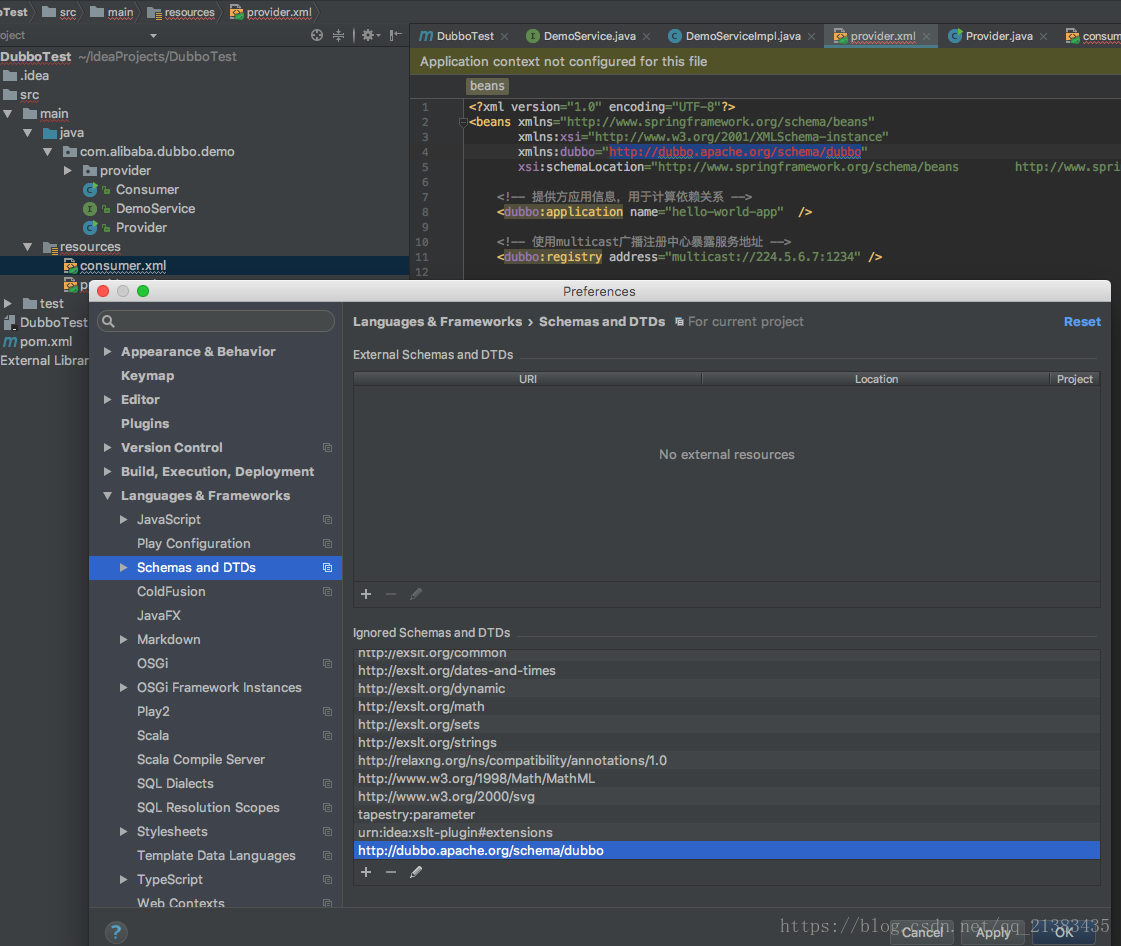Click the Location column header
Image resolution: width=1121 pixels, height=946 pixels.
[x=876, y=379]
